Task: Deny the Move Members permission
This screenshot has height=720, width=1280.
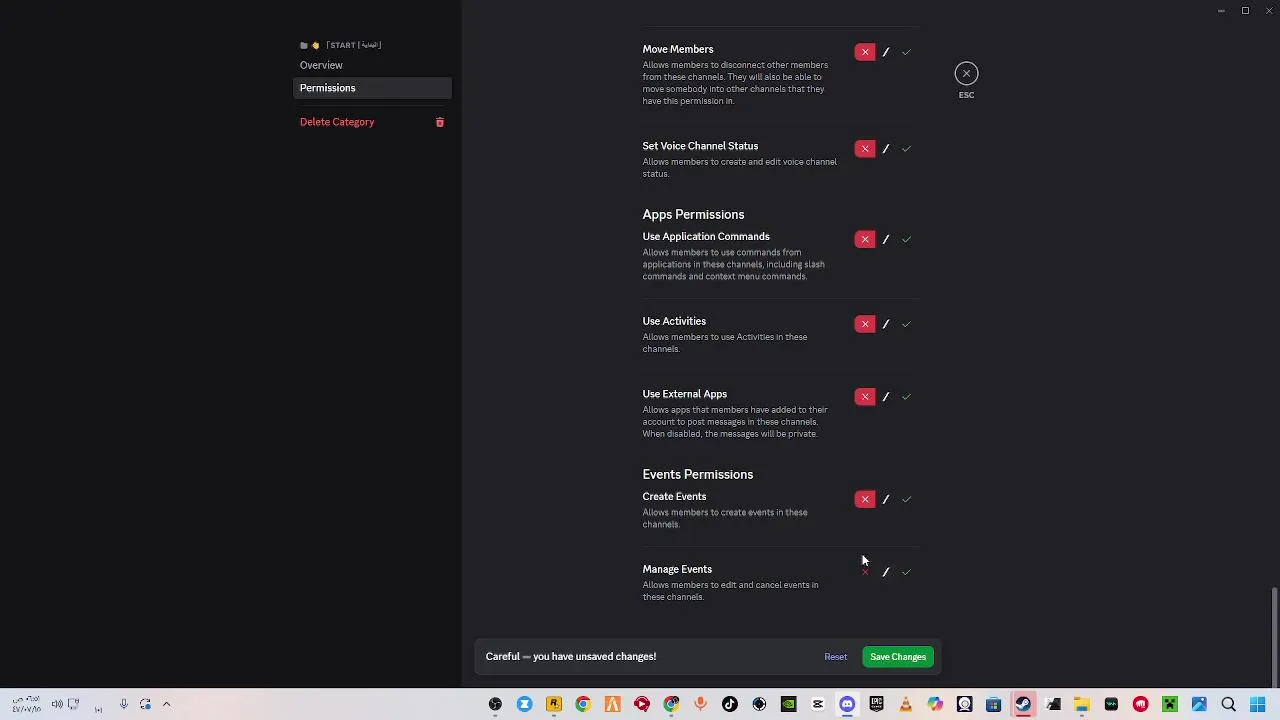Action: [865, 52]
